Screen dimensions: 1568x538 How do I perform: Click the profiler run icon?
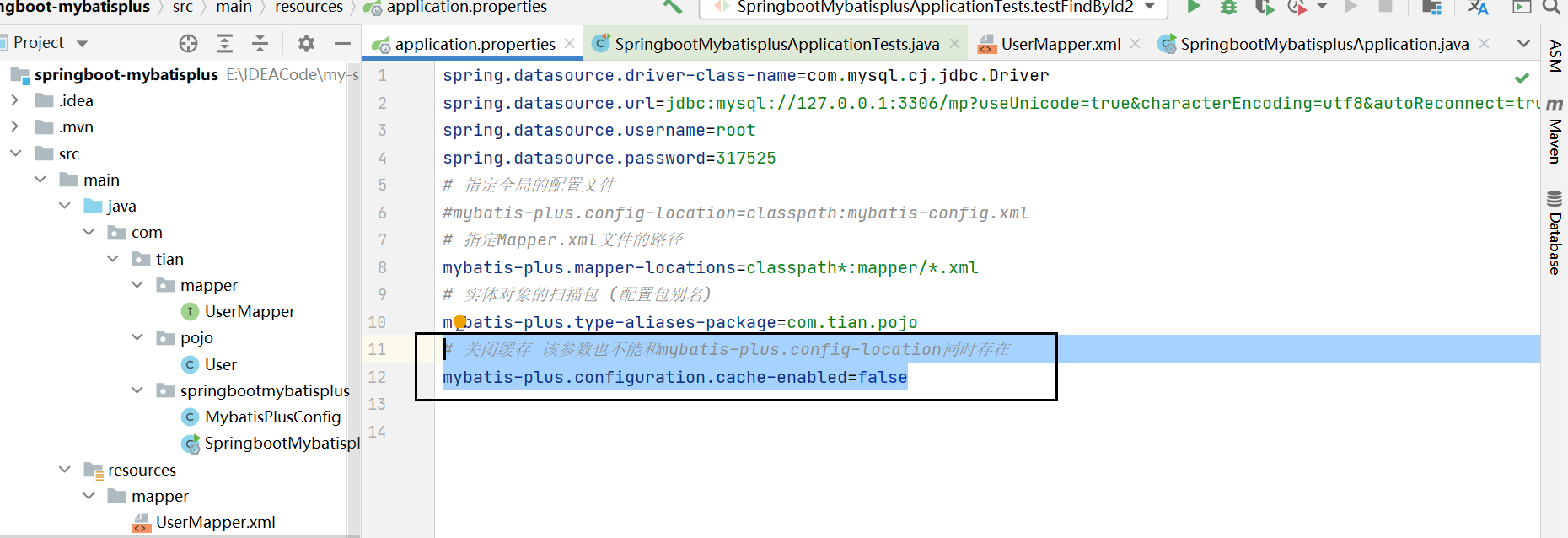click(x=1297, y=7)
